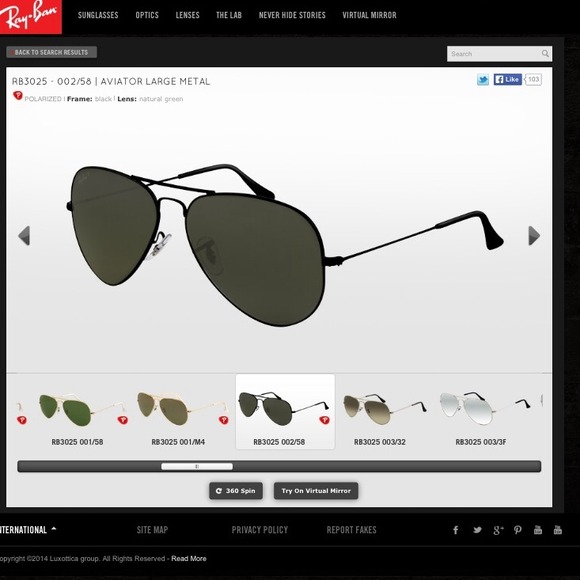This screenshot has width=580, height=580.
Task: Open the footer Twitter icon
Action: [477, 530]
